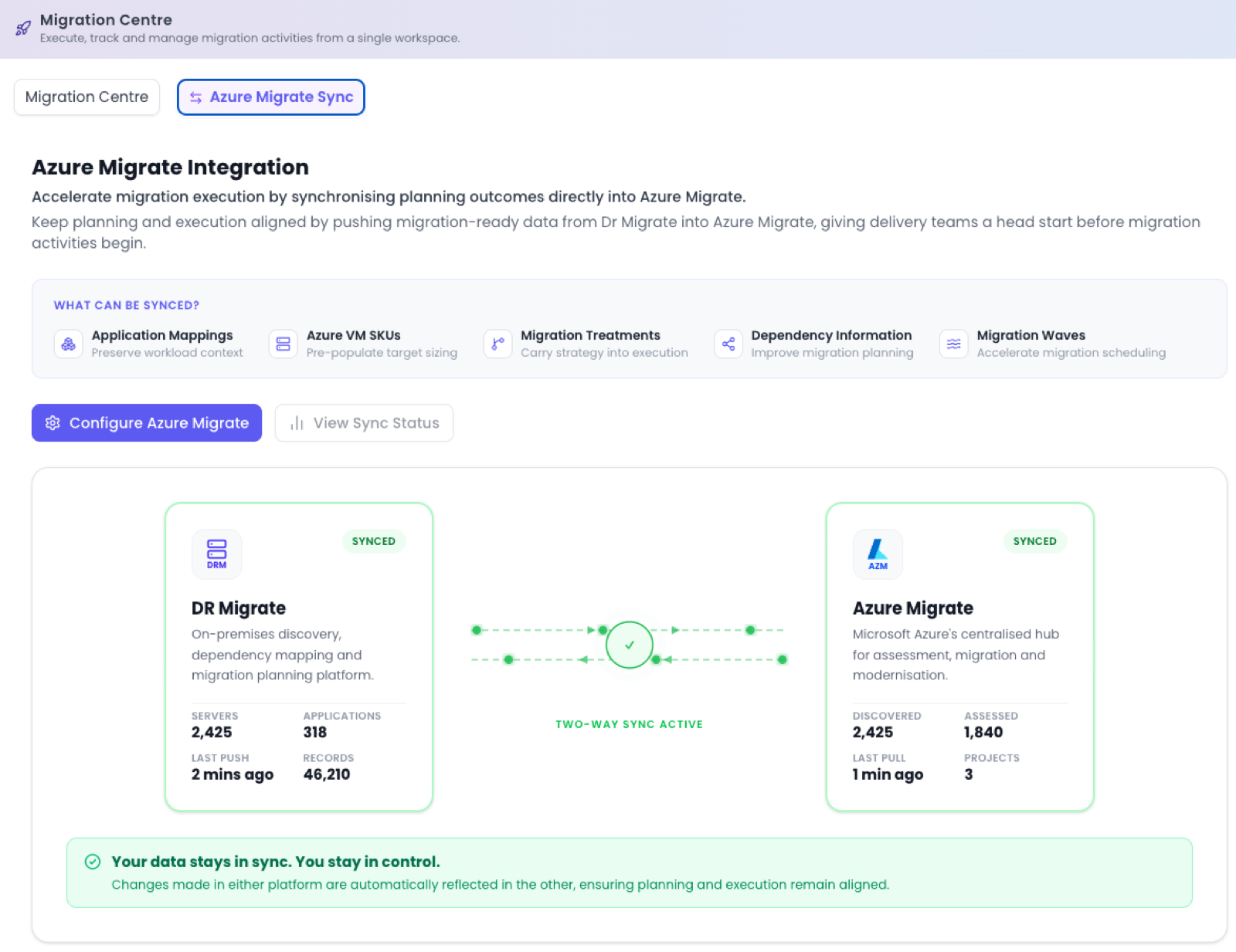Click the Last Pull value 1 min ago
The image size is (1236, 952).
[888, 774]
